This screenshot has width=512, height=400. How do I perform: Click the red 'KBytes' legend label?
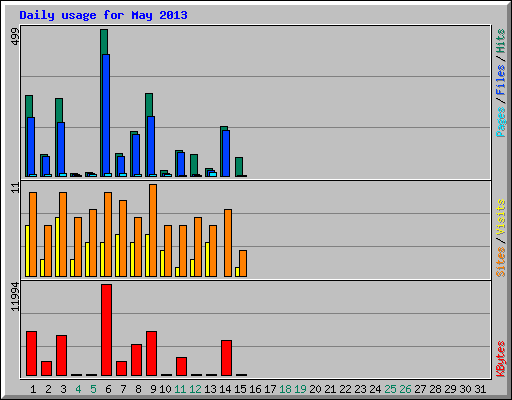(x=501, y=359)
